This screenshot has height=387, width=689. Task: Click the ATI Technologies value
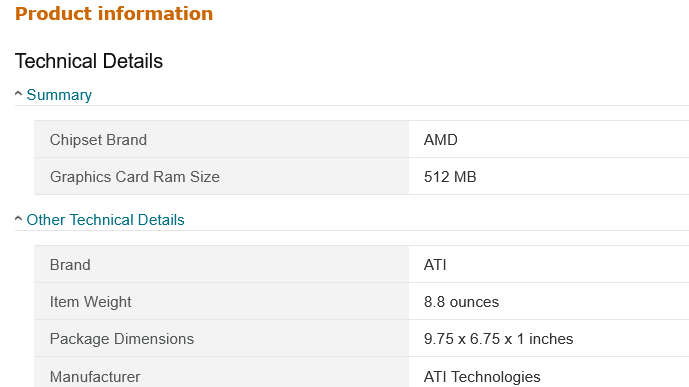482,376
